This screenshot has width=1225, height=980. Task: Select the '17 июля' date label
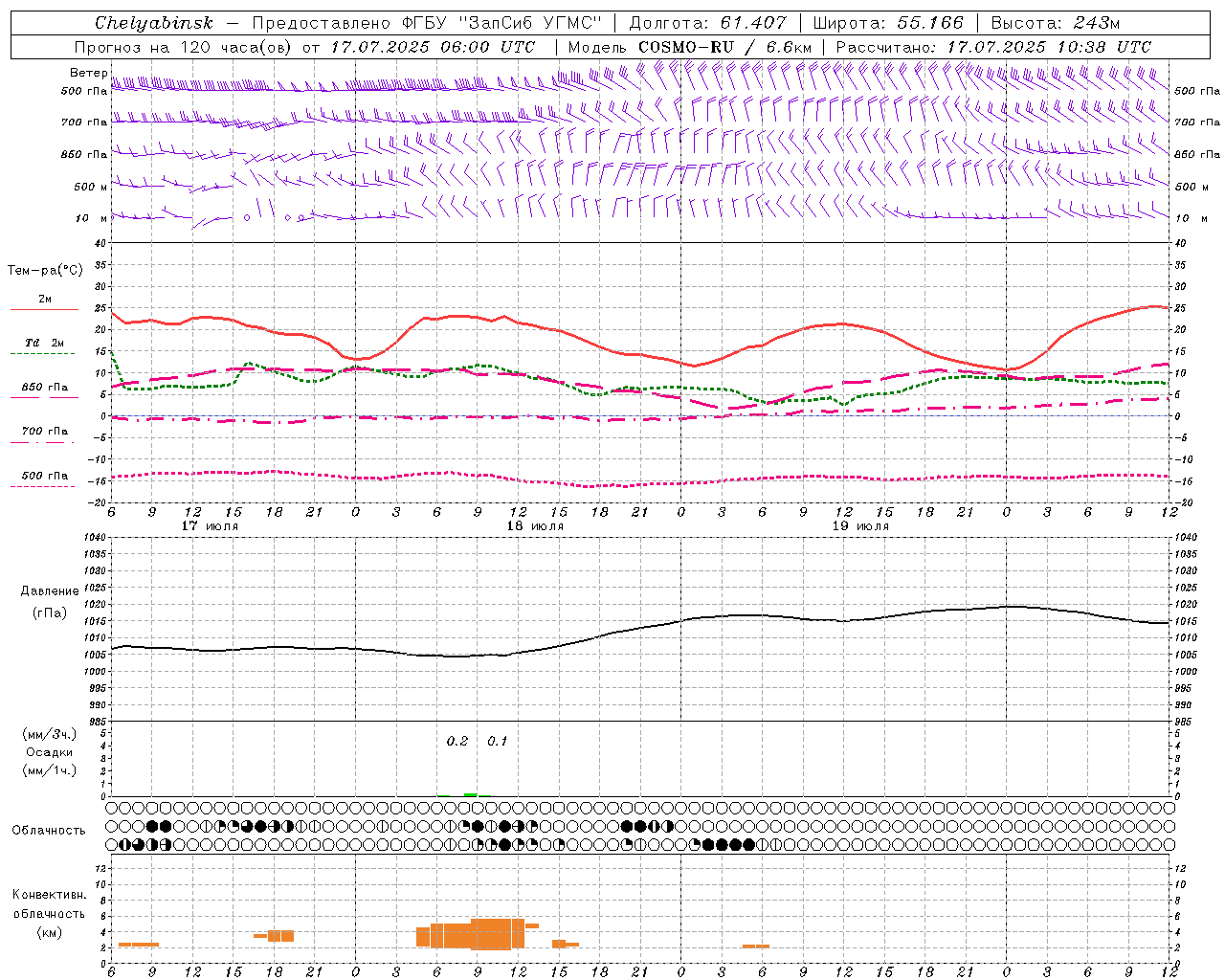point(210,526)
